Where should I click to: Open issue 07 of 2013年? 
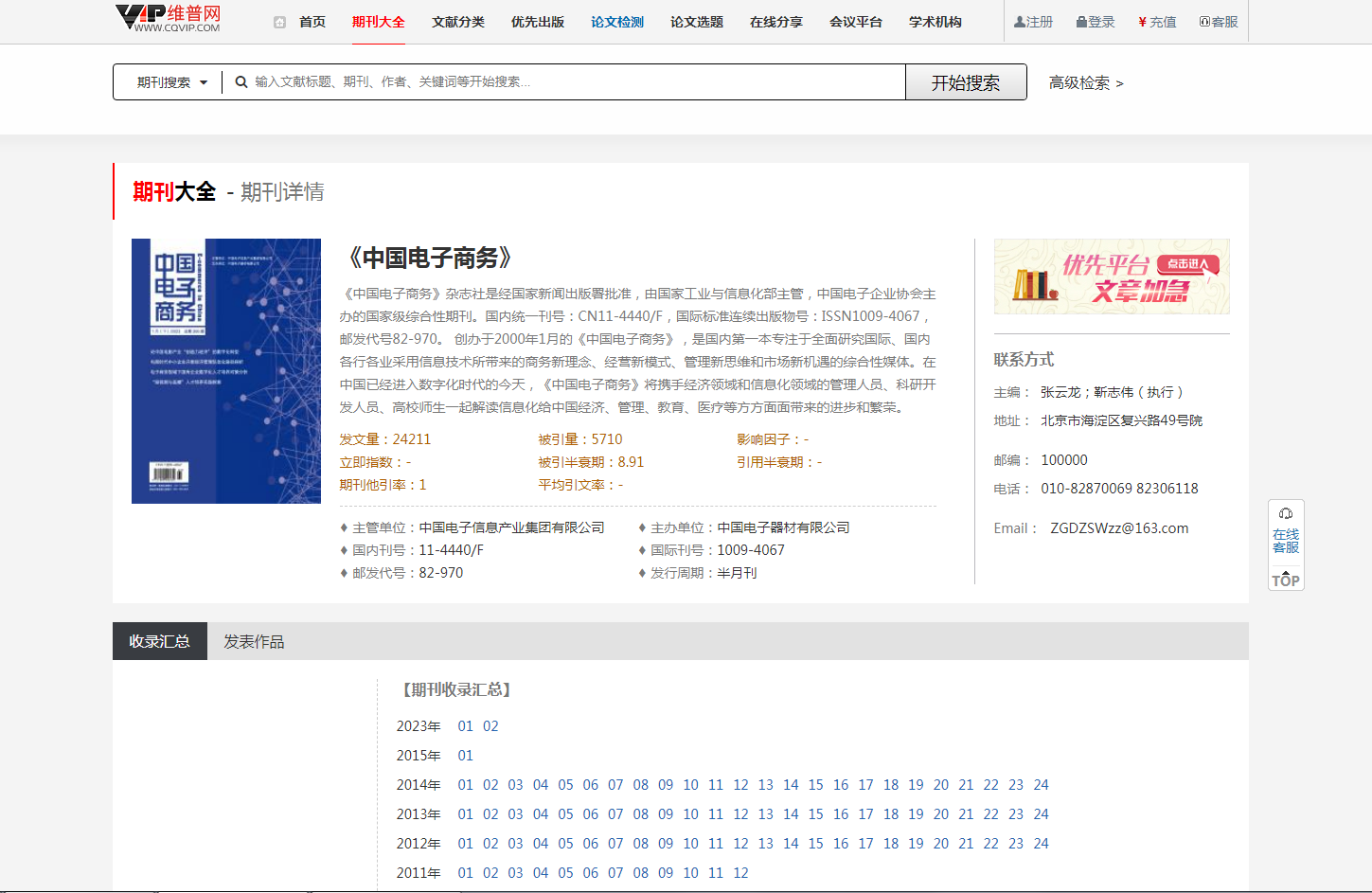pos(615,814)
